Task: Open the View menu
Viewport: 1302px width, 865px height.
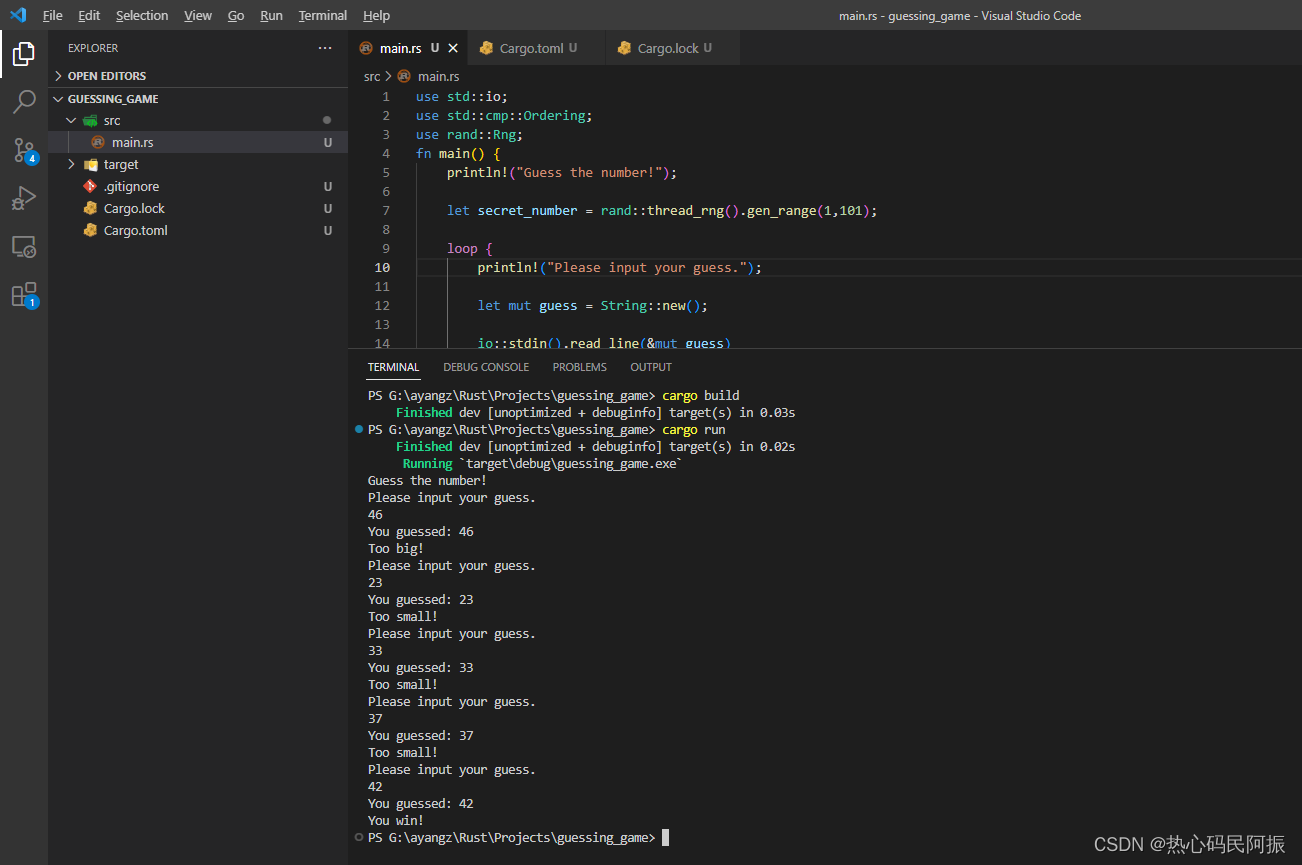Action: click(198, 15)
